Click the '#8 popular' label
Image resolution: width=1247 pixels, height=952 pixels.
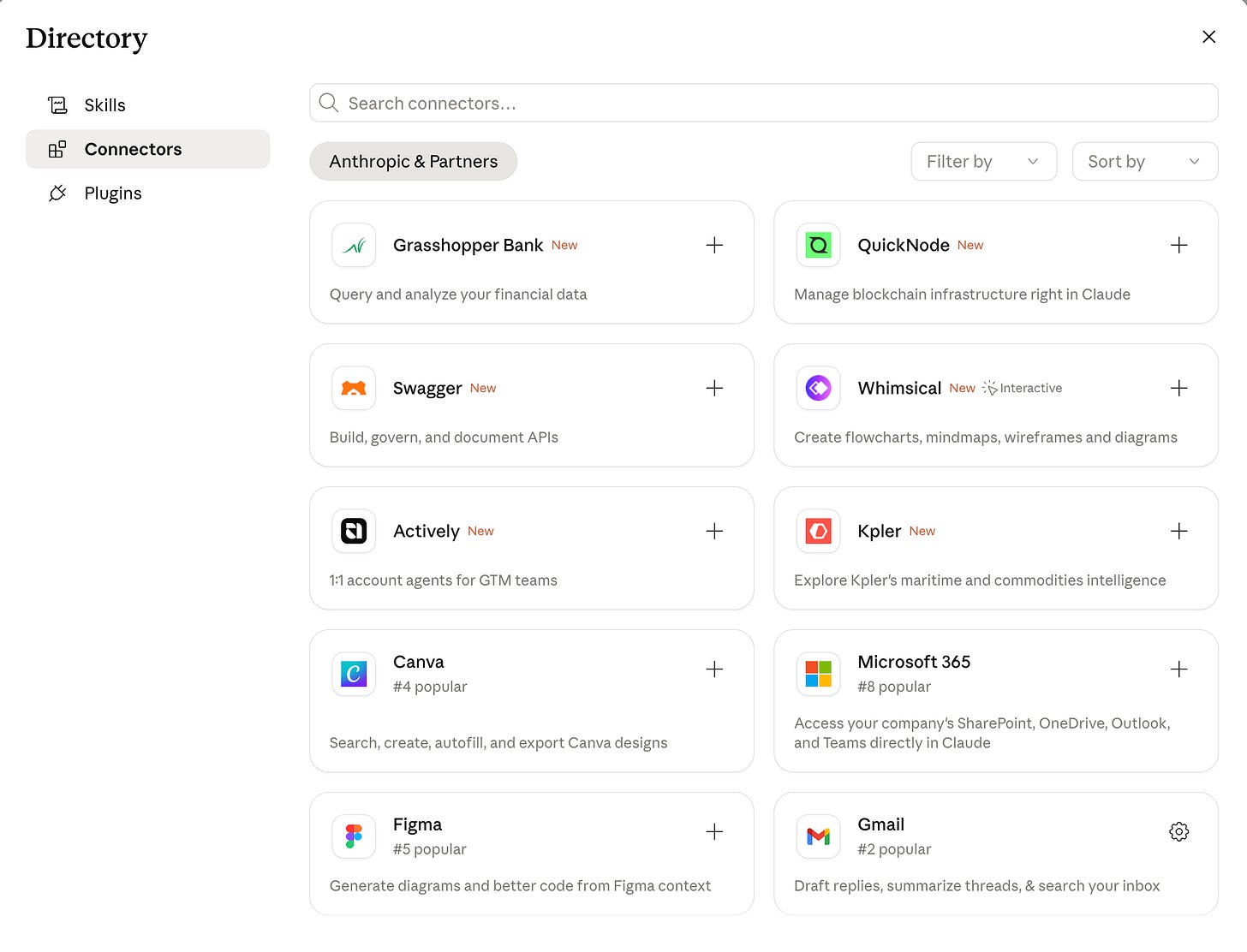[x=894, y=687]
